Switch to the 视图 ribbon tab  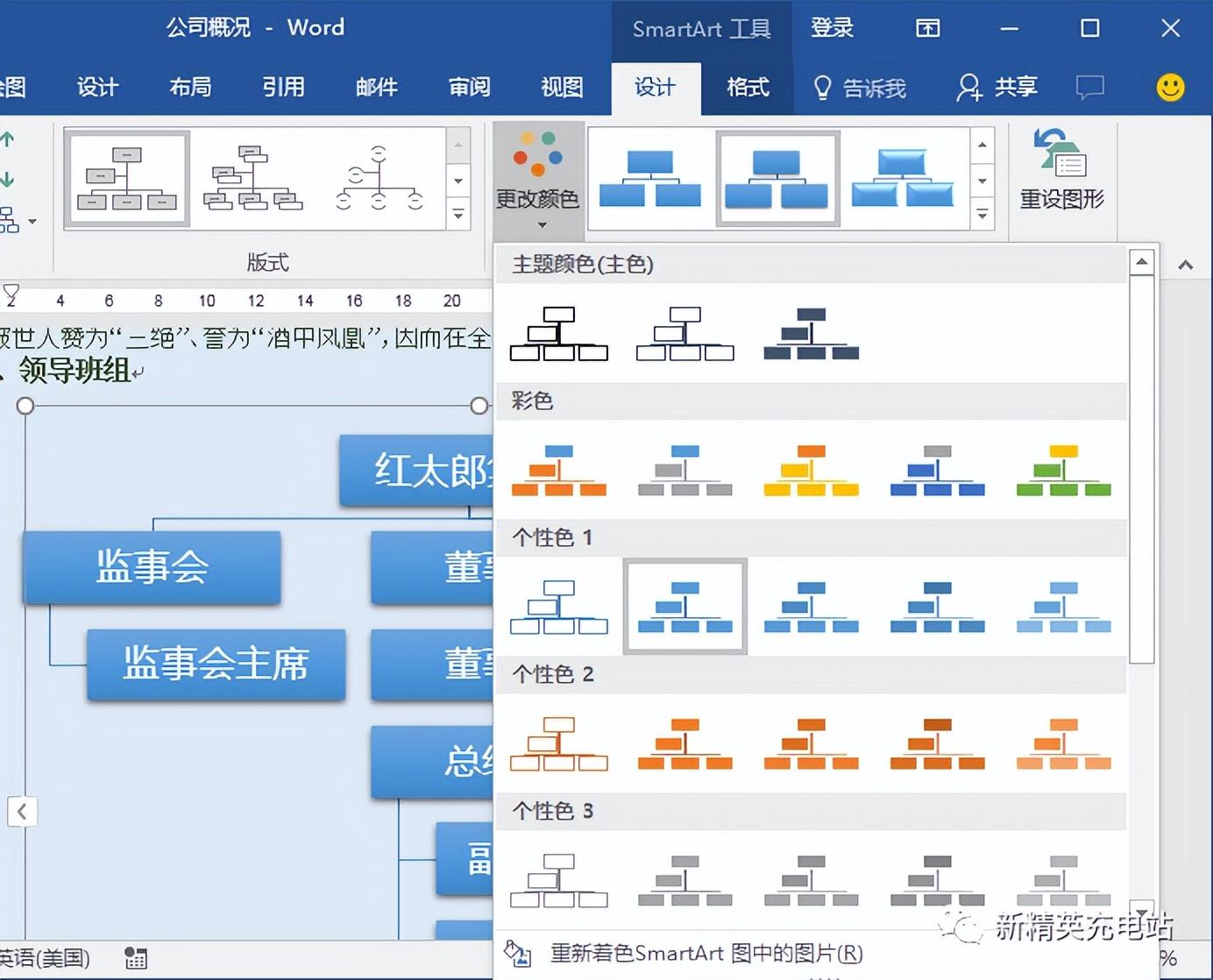562,88
